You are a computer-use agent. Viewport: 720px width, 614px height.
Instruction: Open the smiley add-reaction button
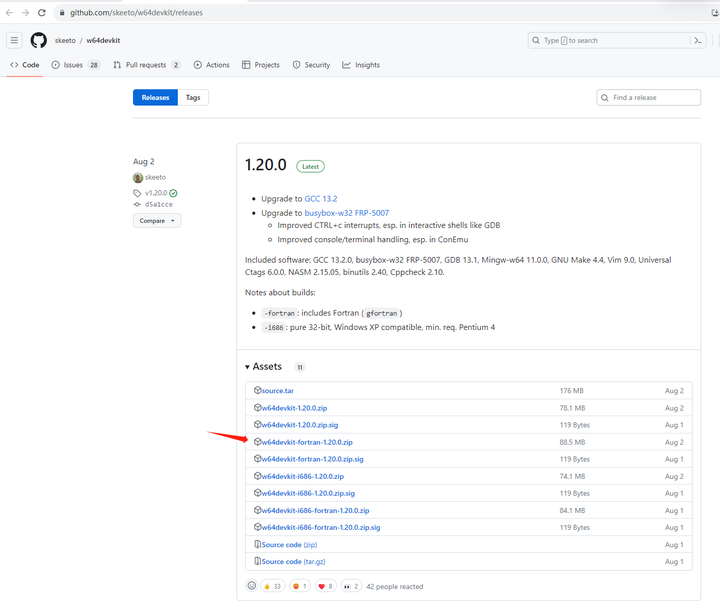(x=252, y=586)
